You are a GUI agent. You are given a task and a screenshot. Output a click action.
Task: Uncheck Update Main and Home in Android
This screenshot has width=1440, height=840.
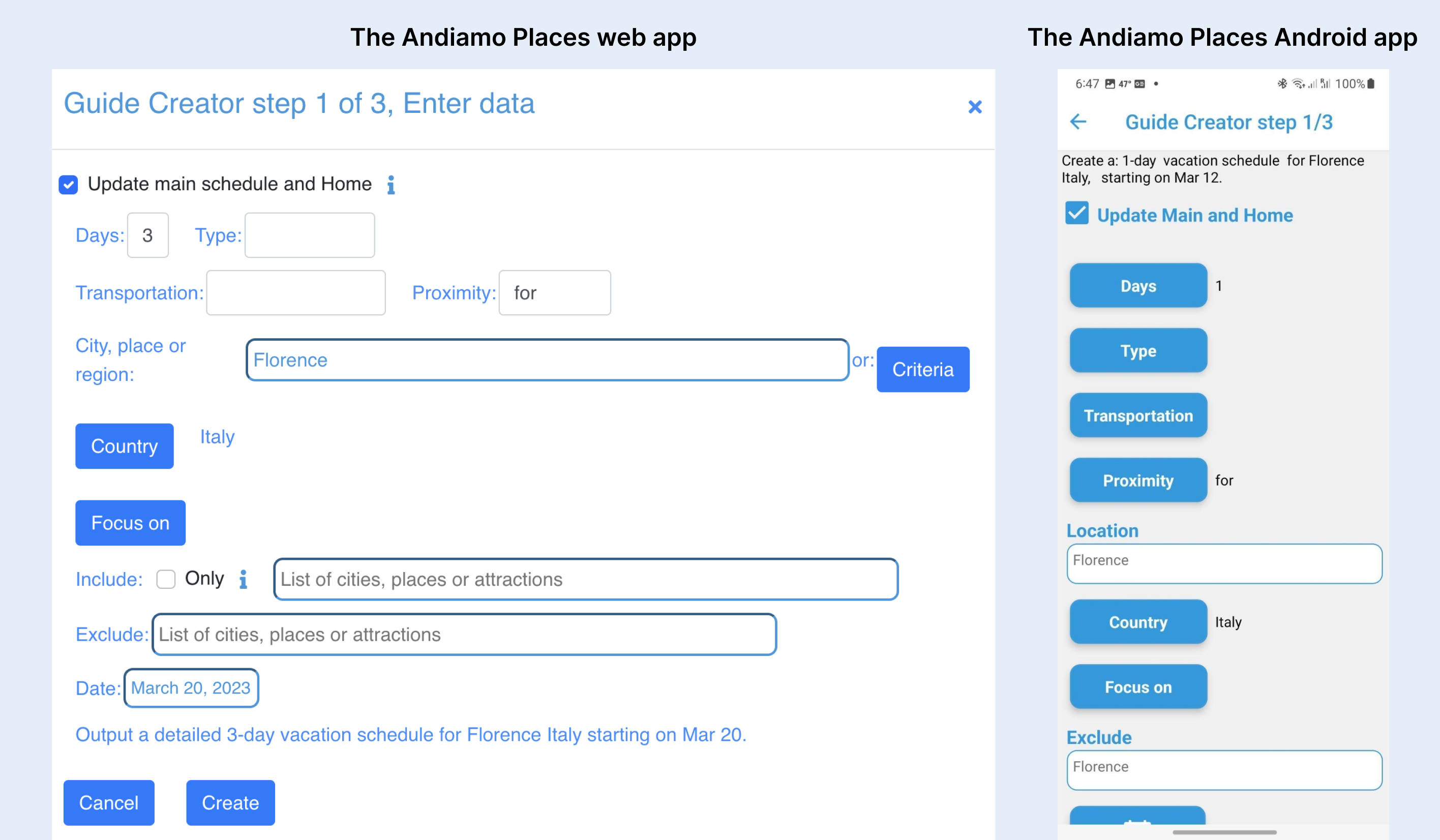coord(1076,214)
